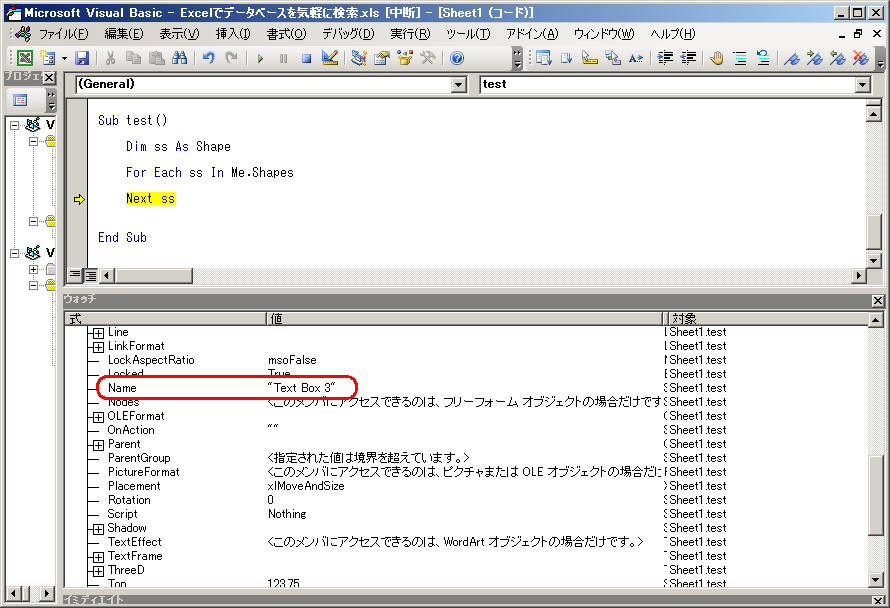Click the Reset (stop) toolbar icon
Image resolution: width=890 pixels, height=608 pixels.
coord(306,59)
